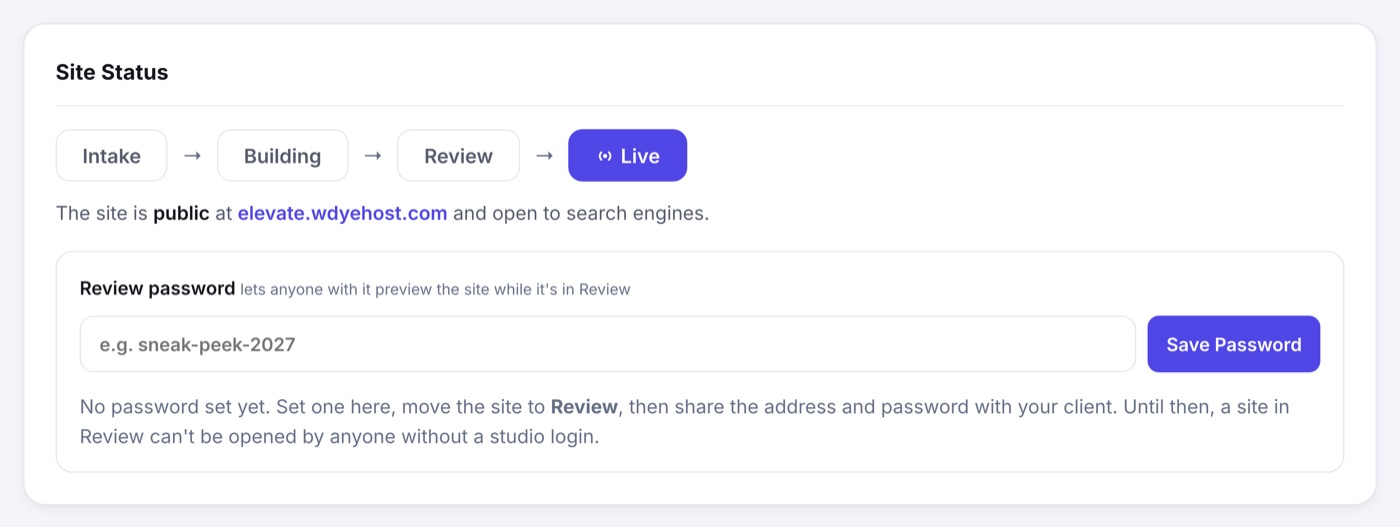
Task: Click the bold 'Review' word in help text
Action: [583, 407]
